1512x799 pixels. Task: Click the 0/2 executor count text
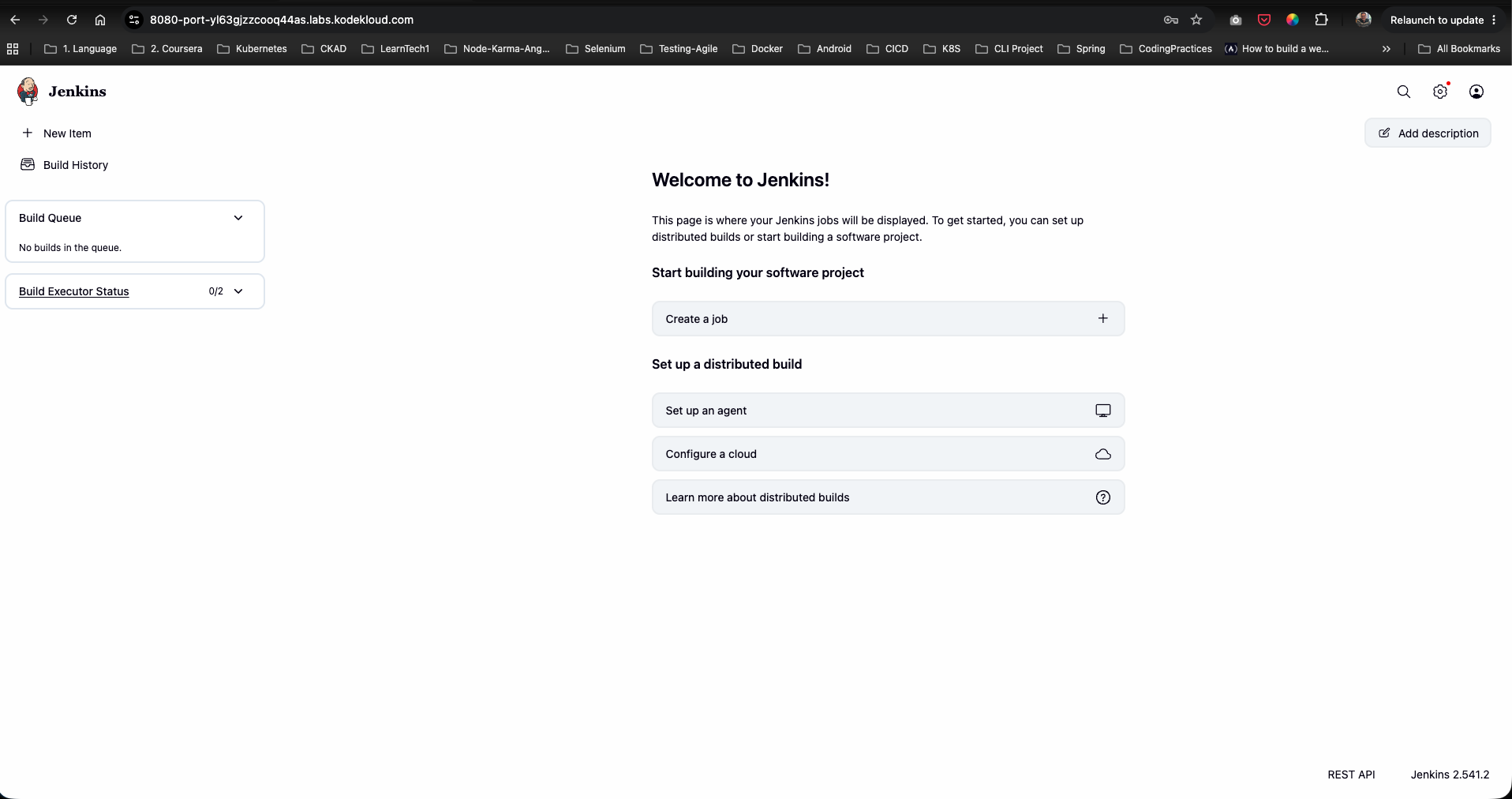point(216,291)
